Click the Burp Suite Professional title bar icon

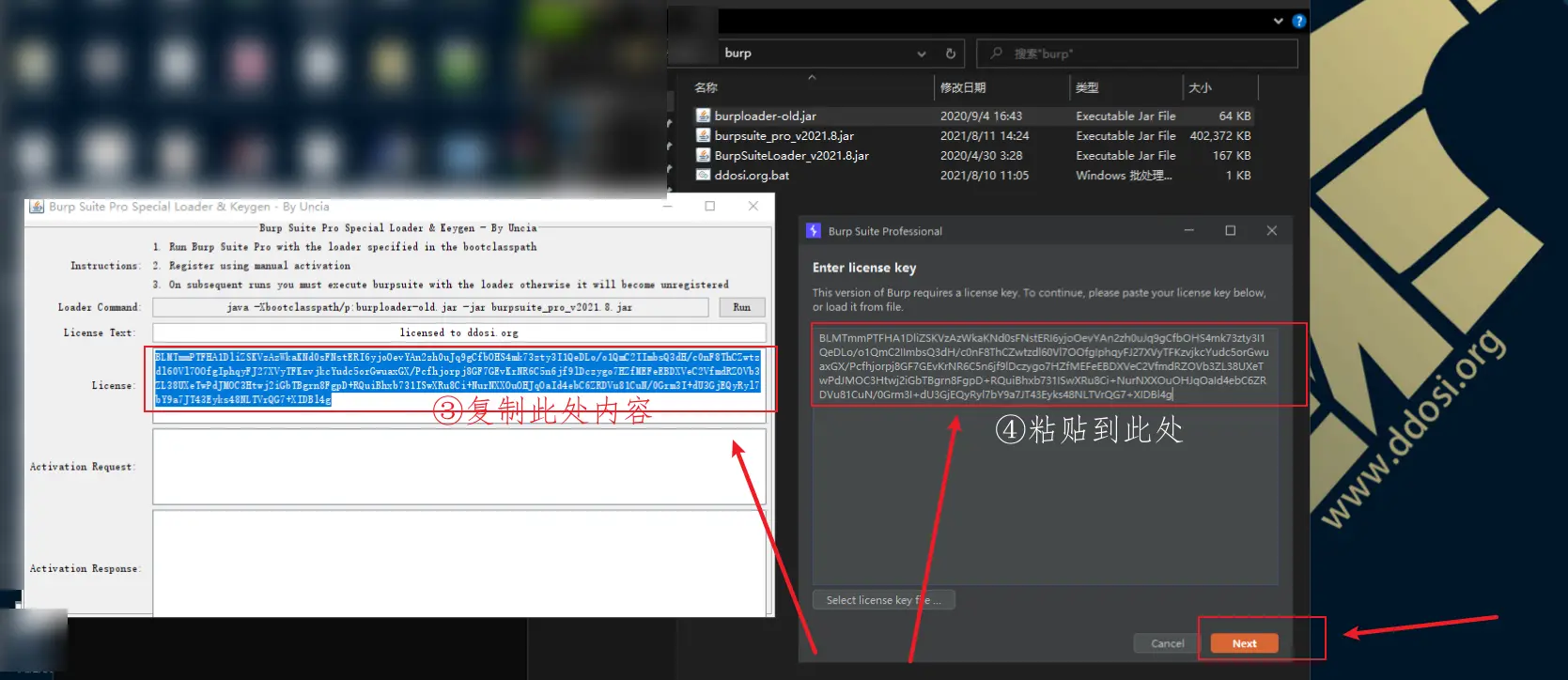point(814,231)
